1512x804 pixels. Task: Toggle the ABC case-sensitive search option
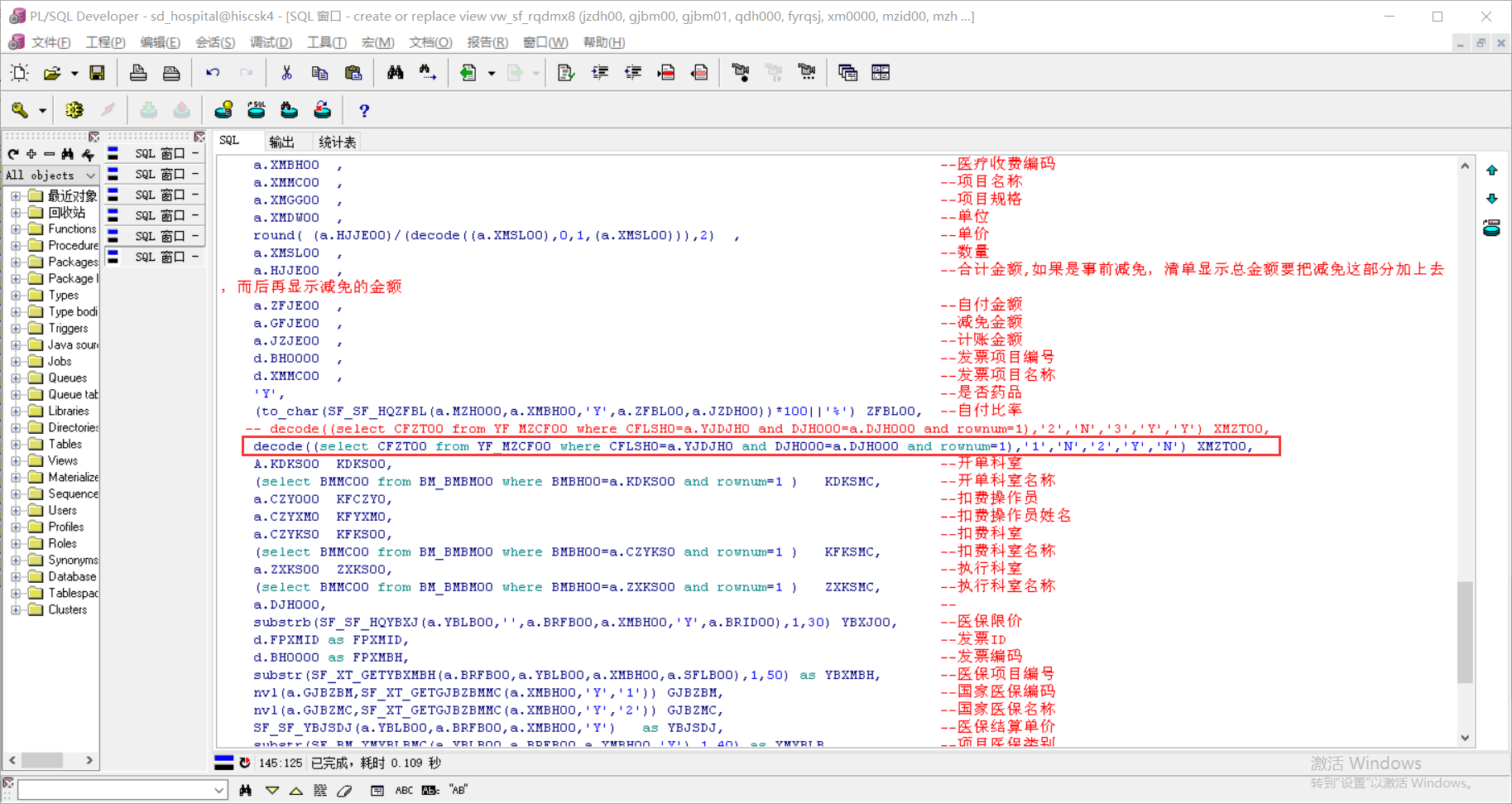tap(404, 790)
